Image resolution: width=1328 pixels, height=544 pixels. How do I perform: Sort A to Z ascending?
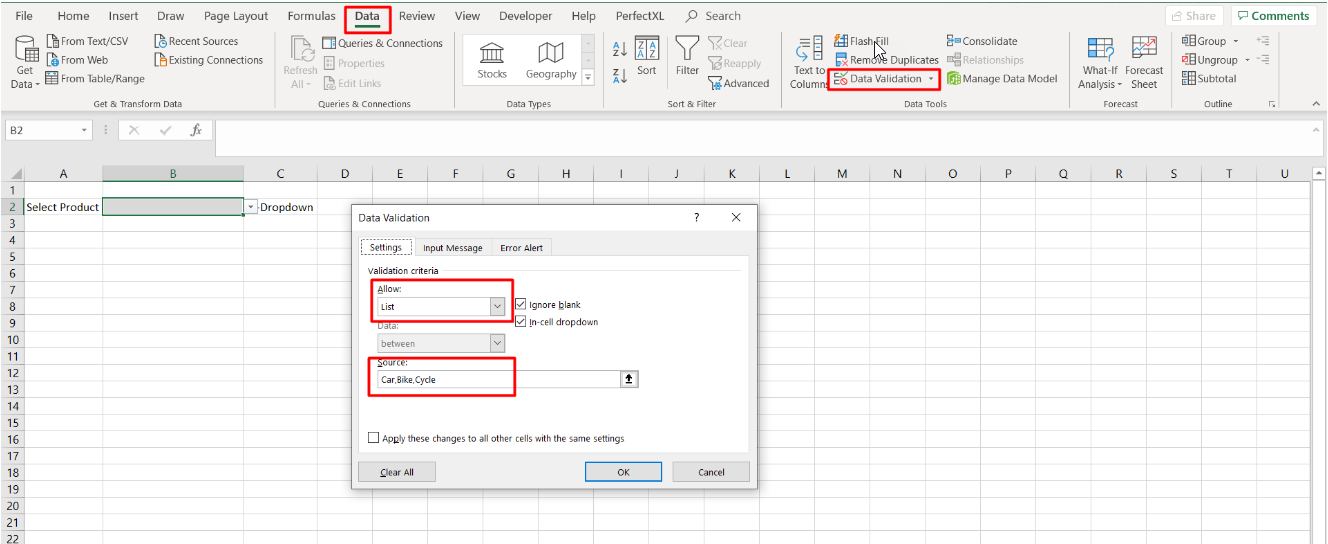619,49
